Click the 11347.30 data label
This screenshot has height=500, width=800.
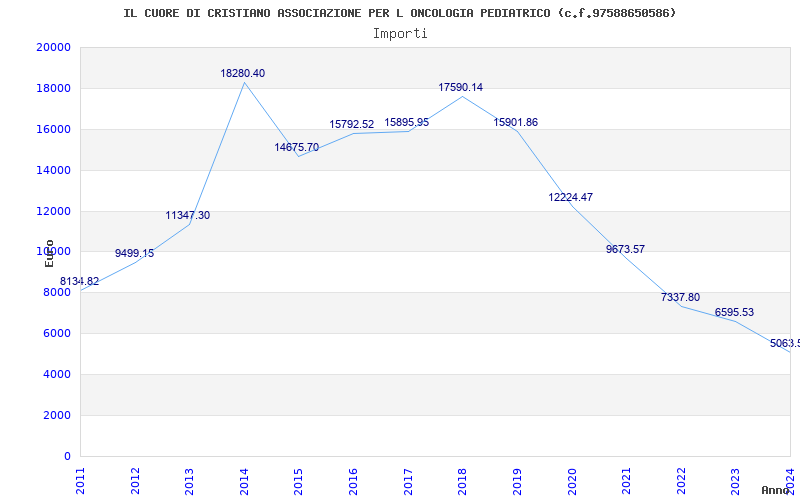pyautogui.click(x=187, y=216)
